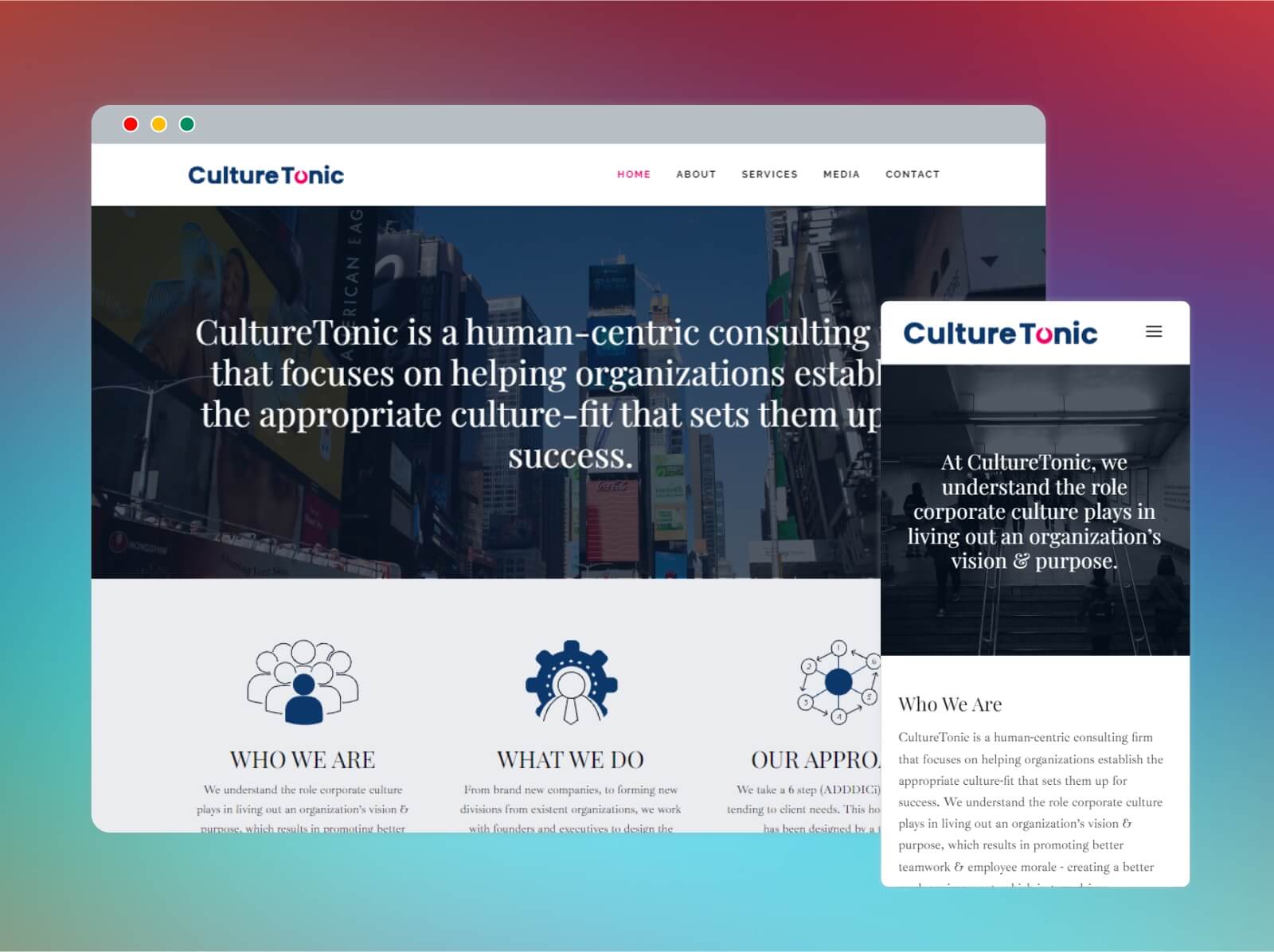Image resolution: width=1274 pixels, height=952 pixels.
Task: Click the desktop hero headline about human-centric consulting
Action: click(538, 394)
